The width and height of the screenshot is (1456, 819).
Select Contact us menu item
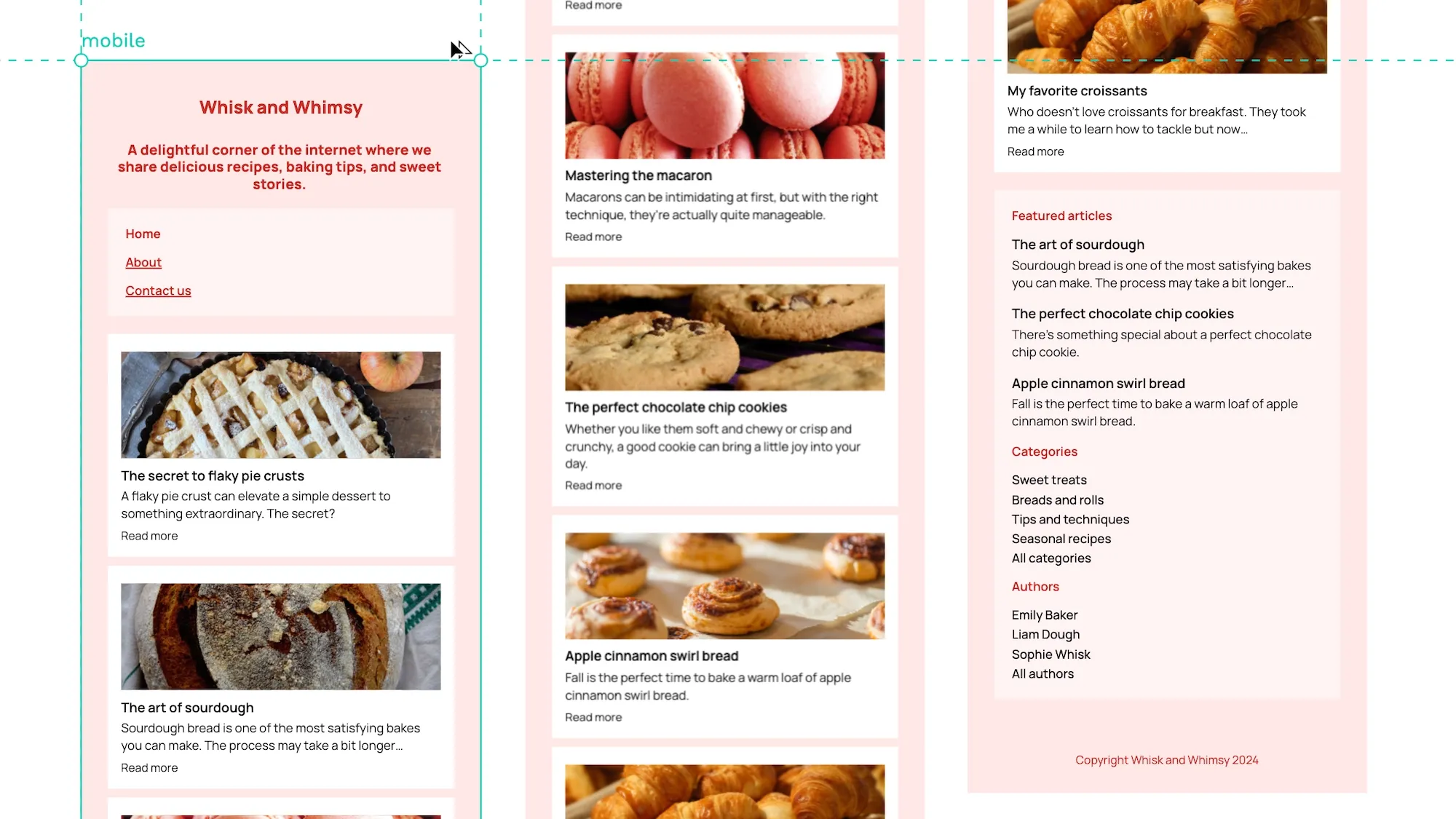[x=158, y=290]
